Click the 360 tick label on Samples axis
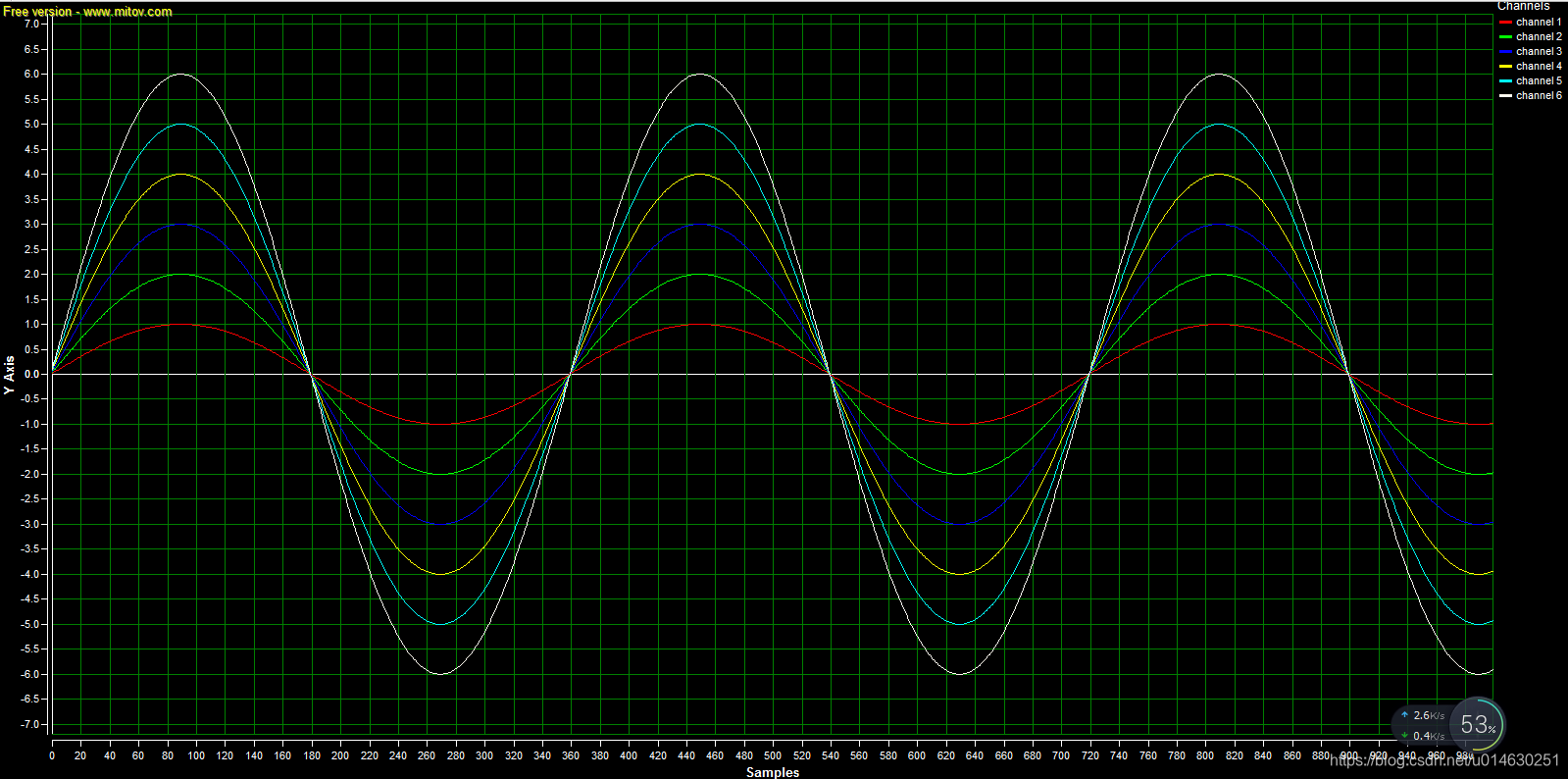This screenshot has height=779, width=1568. 571,755
